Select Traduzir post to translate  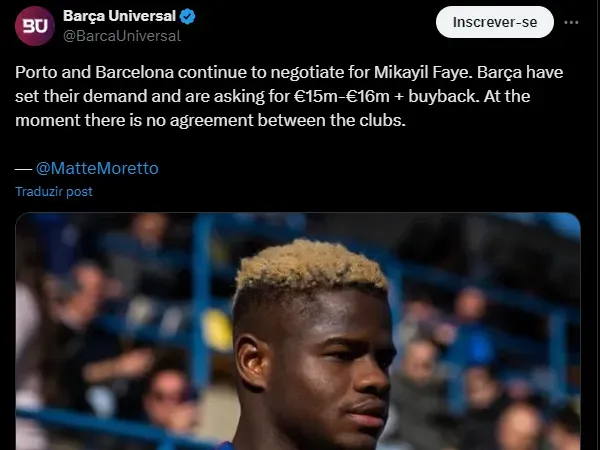point(54,191)
